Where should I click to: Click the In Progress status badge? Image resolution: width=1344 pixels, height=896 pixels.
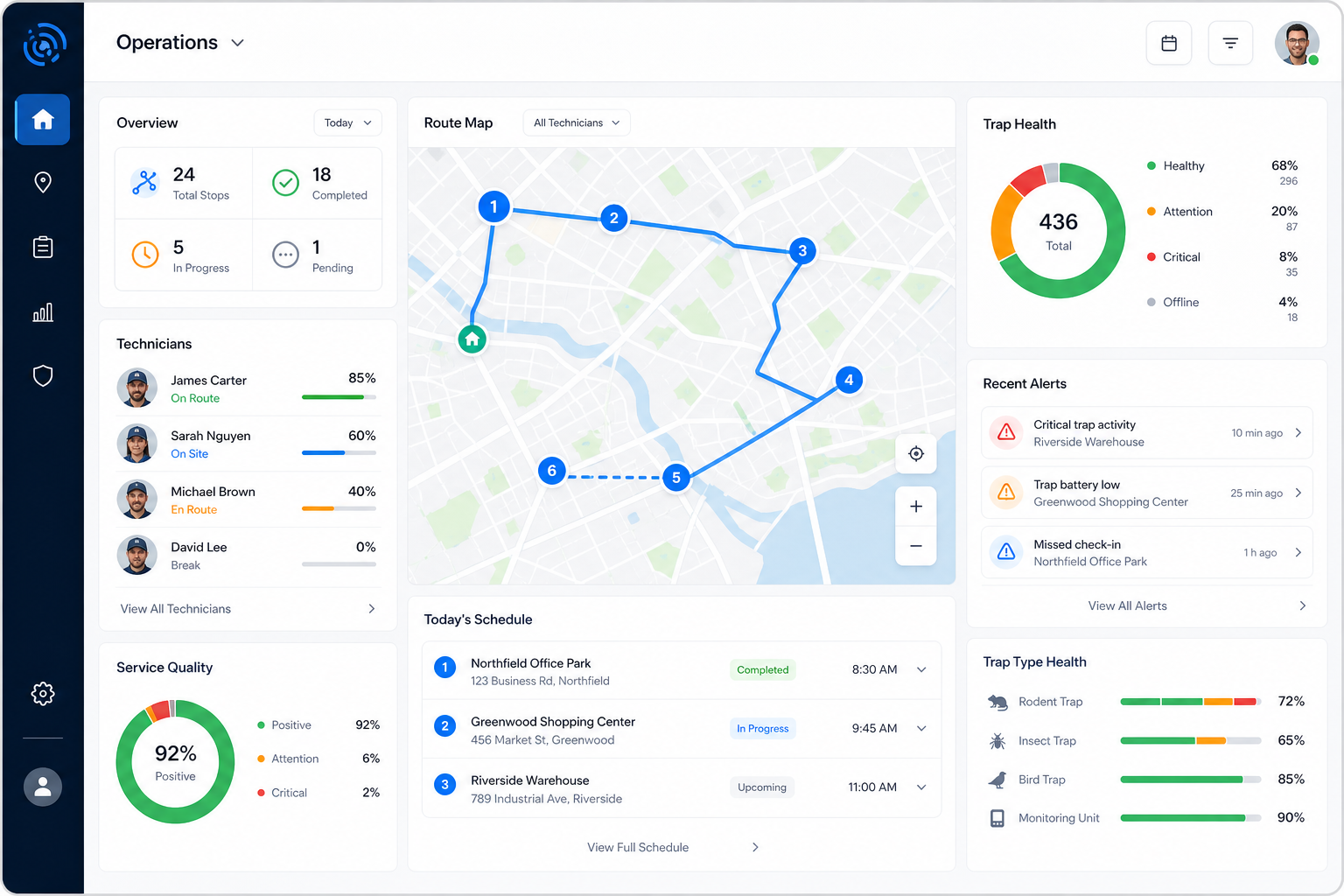[x=762, y=728]
